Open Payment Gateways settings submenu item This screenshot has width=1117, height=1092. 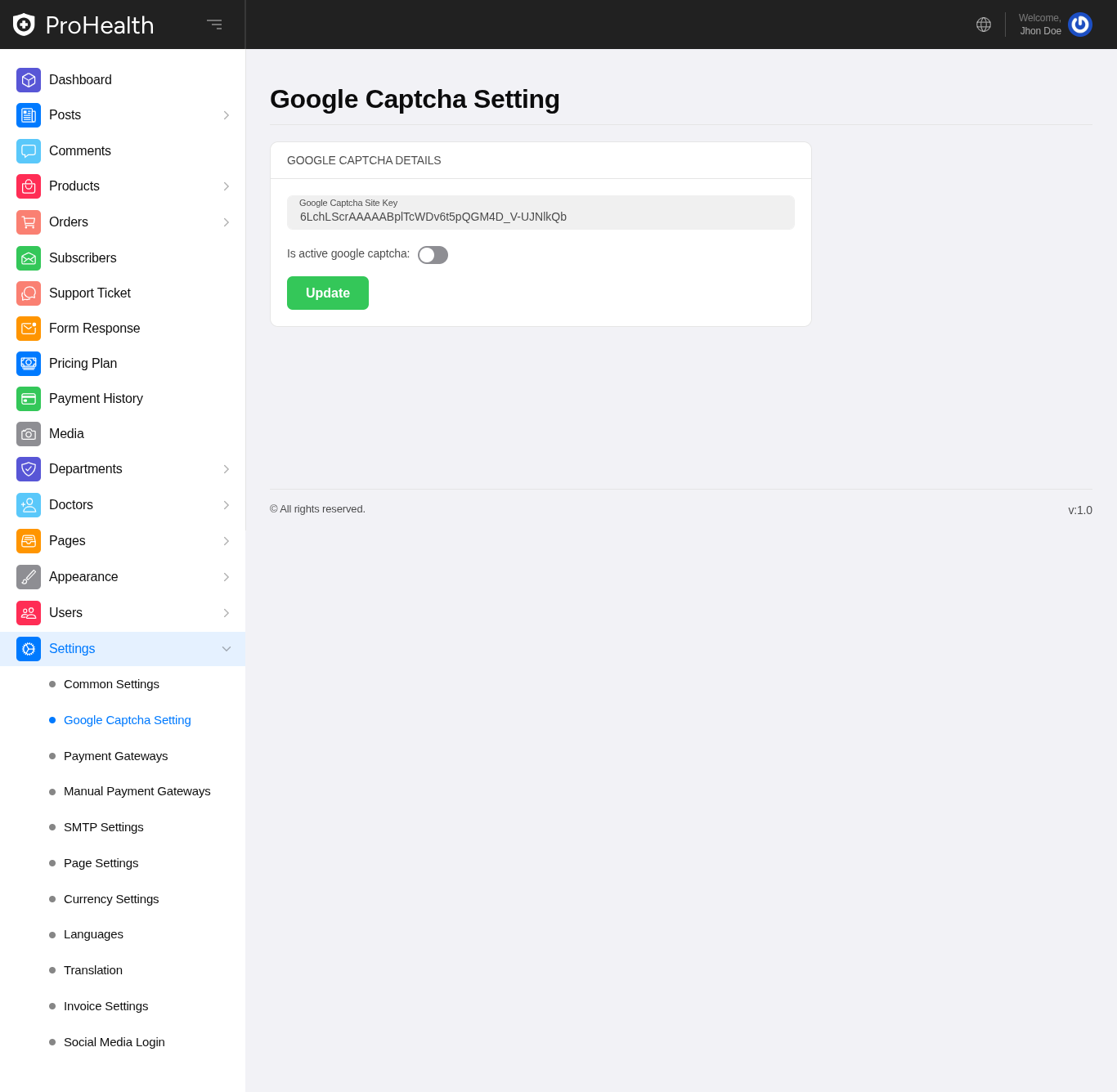(115, 756)
